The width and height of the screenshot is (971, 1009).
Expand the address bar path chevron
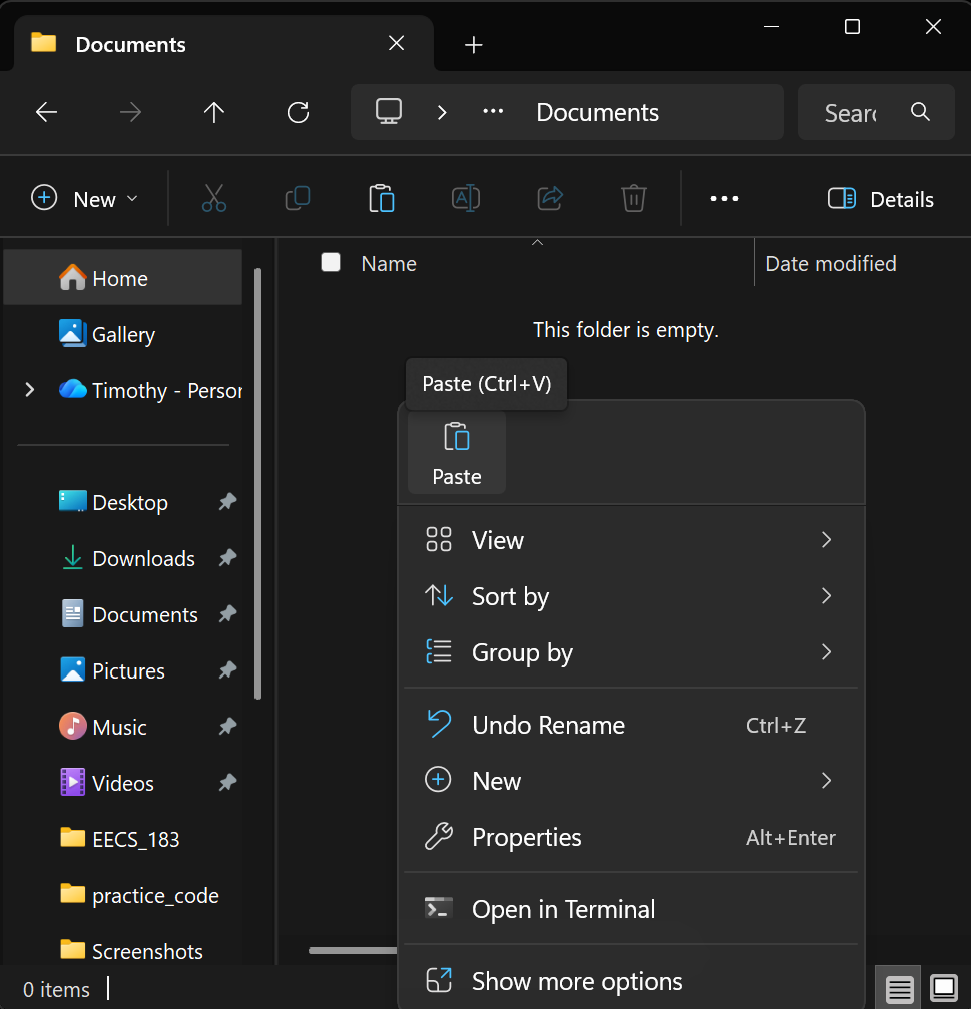442,113
